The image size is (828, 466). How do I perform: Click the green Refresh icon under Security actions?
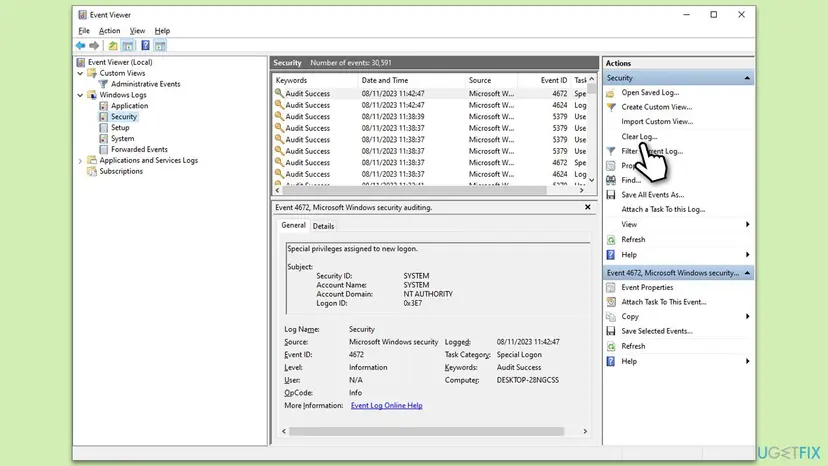click(x=611, y=240)
